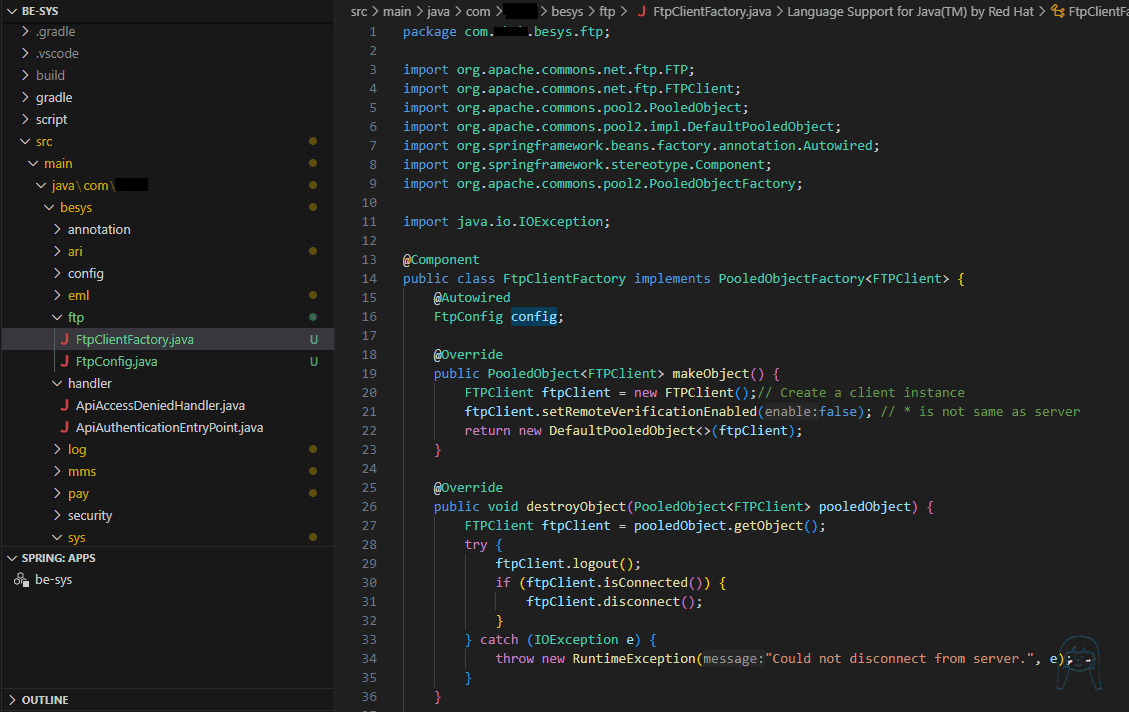Image resolution: width=1129 pixels, height=712 pixels.
Task: Click Java icon beside FtpClientFactory.java in tree
Action: [65, 339]
